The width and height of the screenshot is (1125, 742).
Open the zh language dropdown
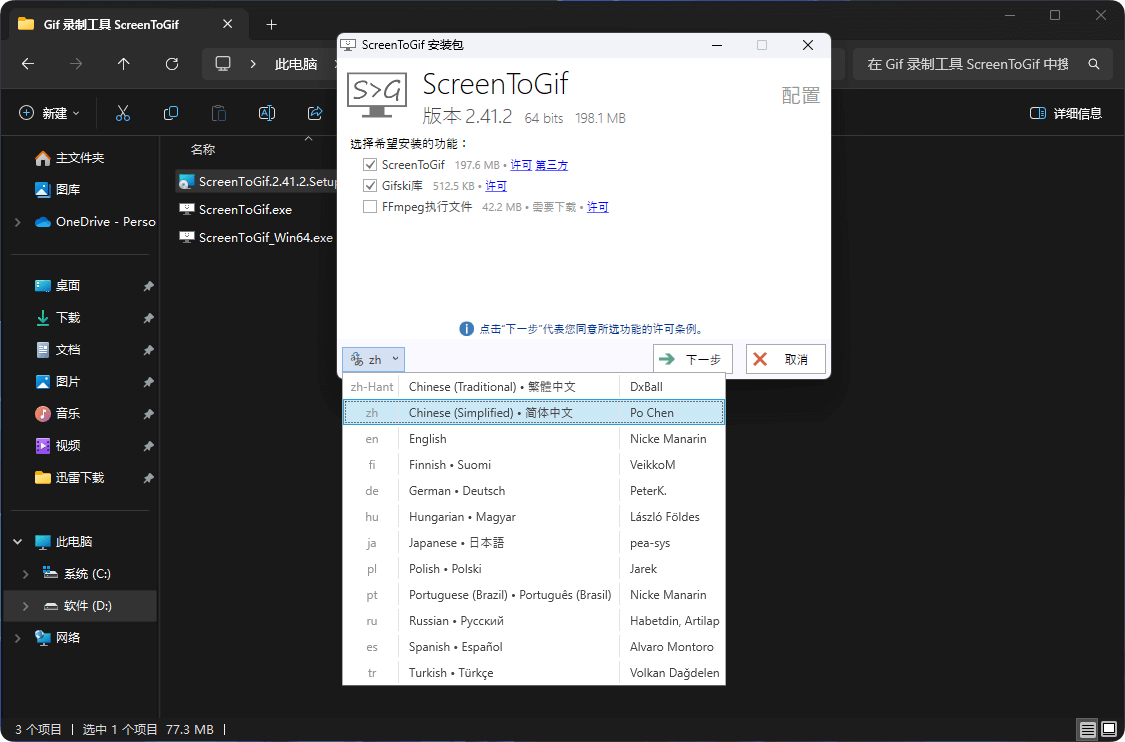(x=374, y=360)
